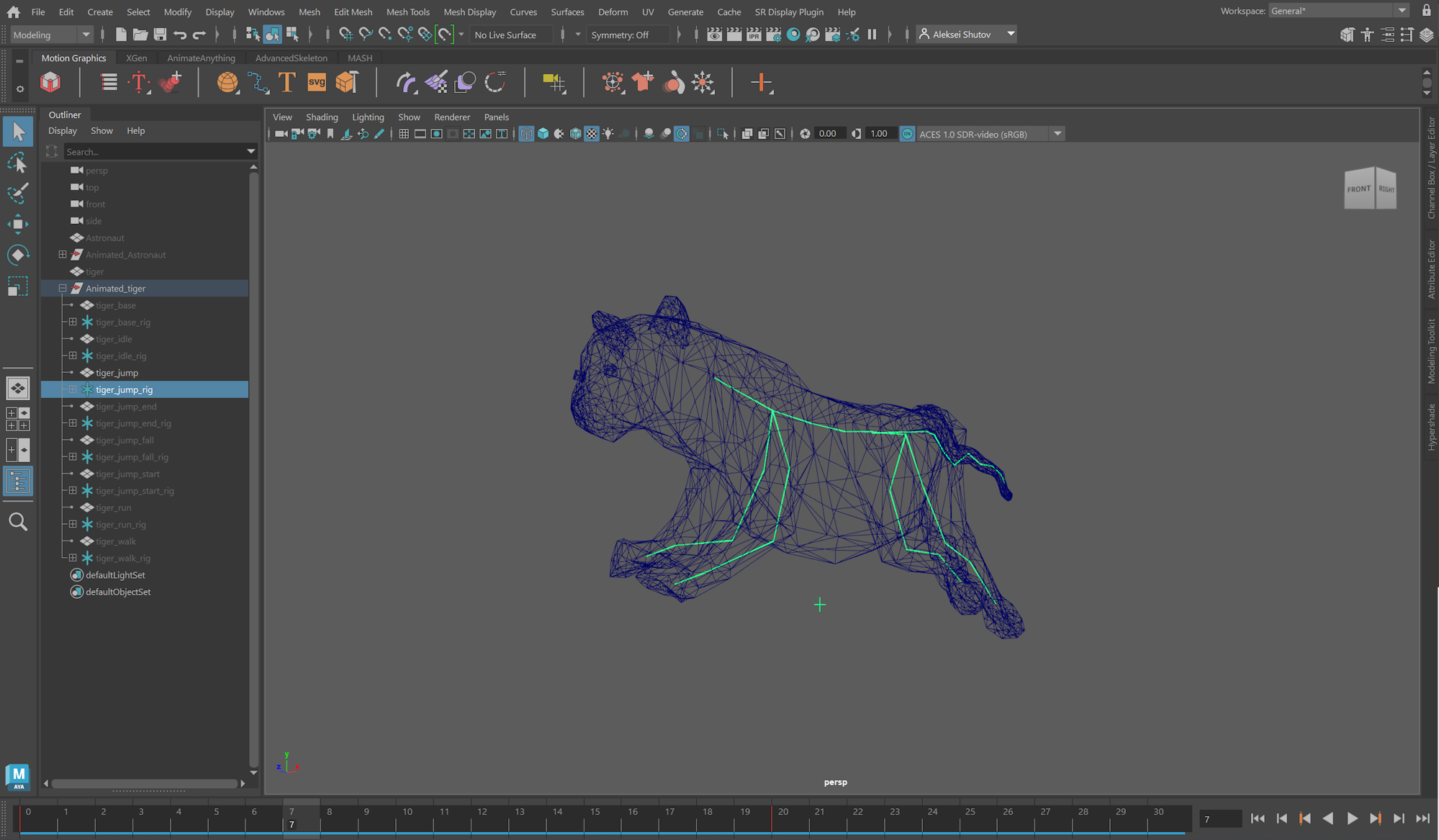Toggle wireframe on shaded viewport button
The height and width of the screenshot is (840, 1439).
[x=575, y=134]
